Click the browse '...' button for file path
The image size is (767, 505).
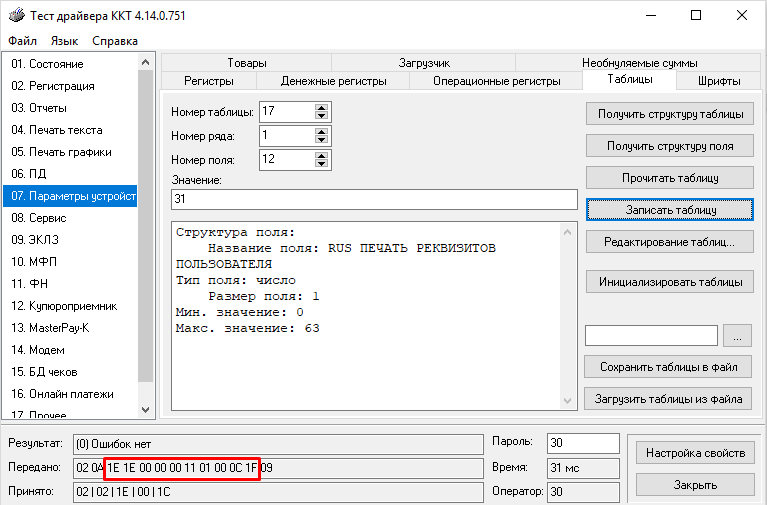[736, 335]
